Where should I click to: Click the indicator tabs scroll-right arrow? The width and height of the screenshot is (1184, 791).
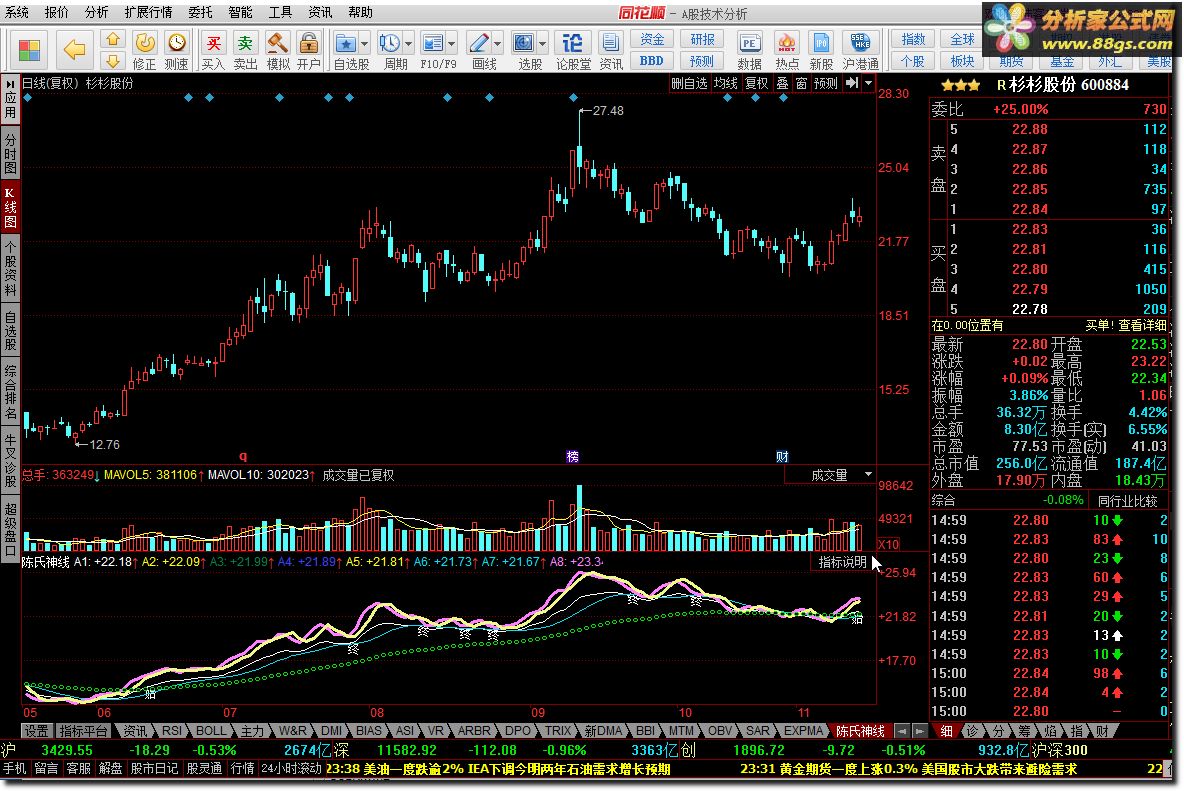click(919, 731)
